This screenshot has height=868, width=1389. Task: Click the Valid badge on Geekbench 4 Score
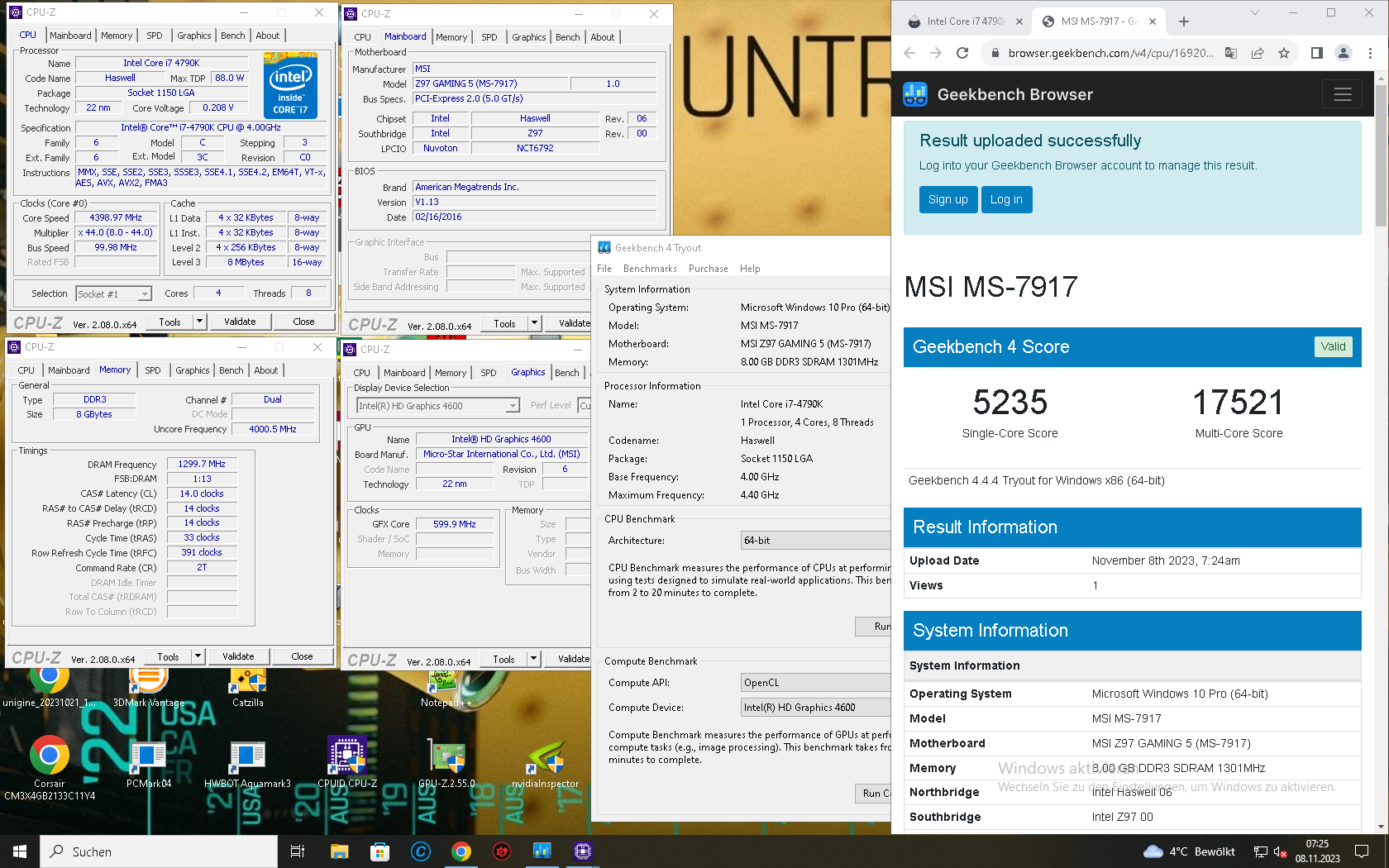(x=1333, y=346)
